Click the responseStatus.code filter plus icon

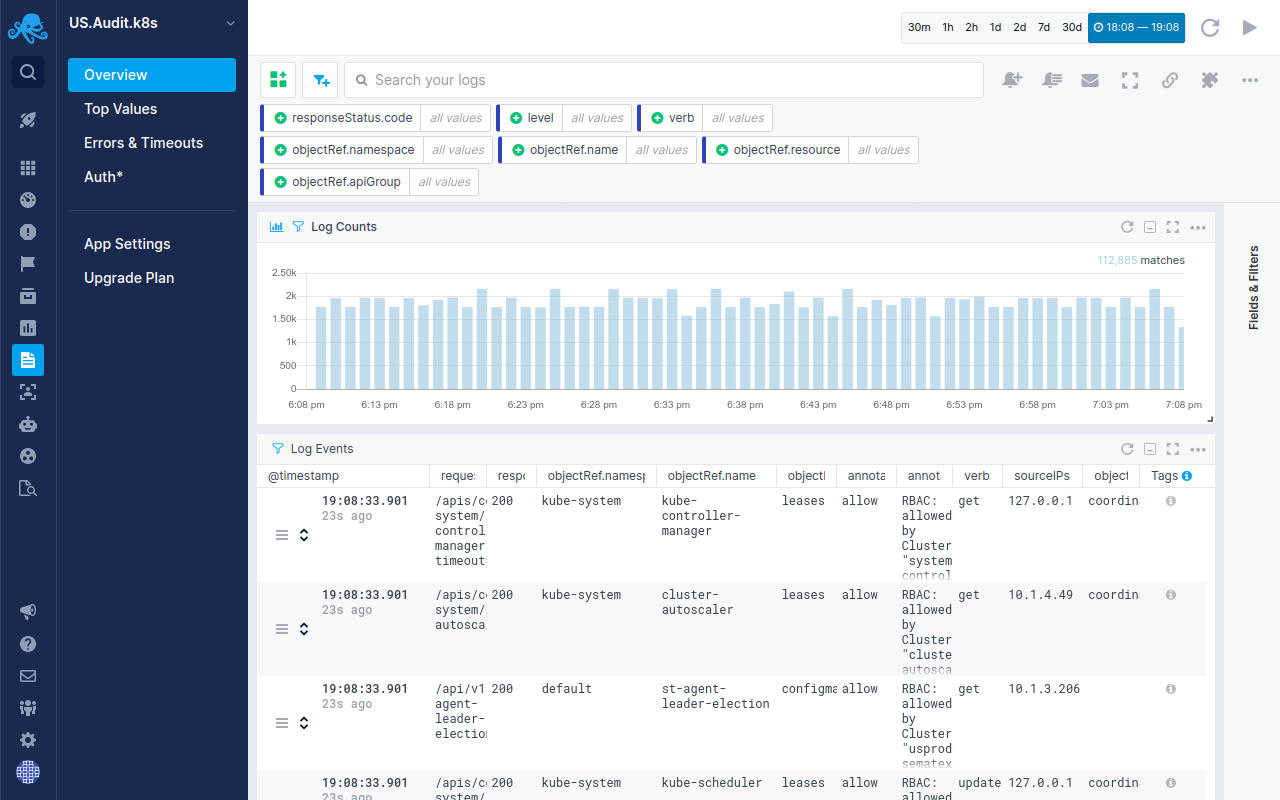tap(281, 118)
